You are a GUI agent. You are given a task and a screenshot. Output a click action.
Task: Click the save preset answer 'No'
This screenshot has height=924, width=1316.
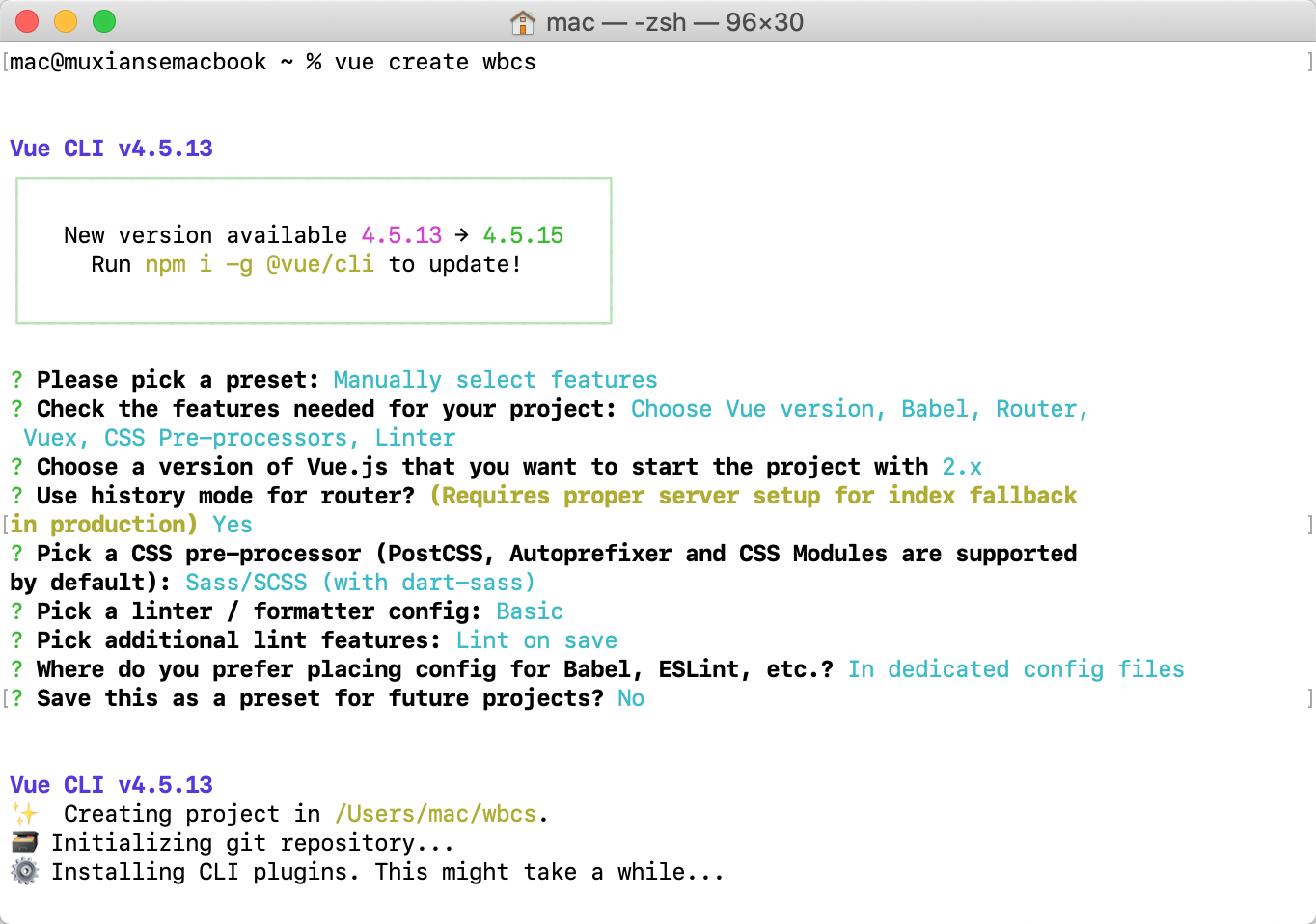[x=631, y=698]
